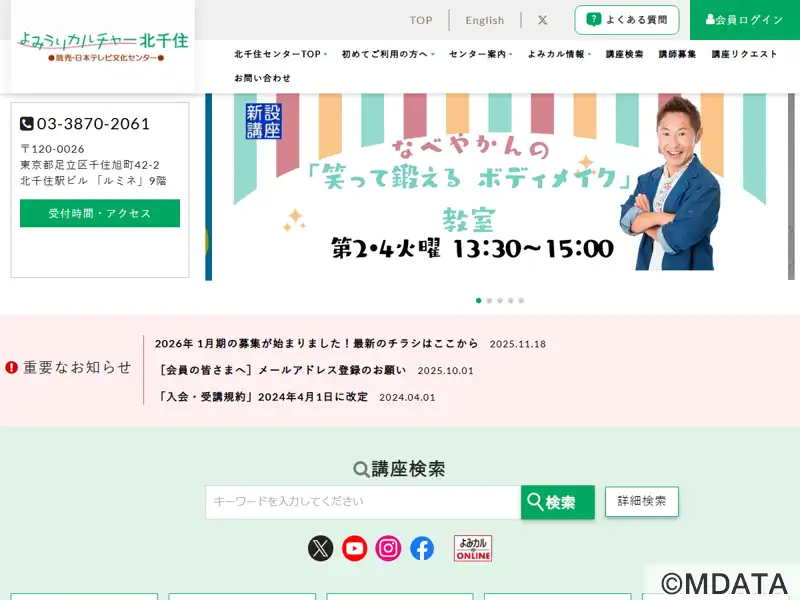The image size is (800, 600).
Task: Click the よみうりカルチャー北千住 logo
Action: click(103, 46)
